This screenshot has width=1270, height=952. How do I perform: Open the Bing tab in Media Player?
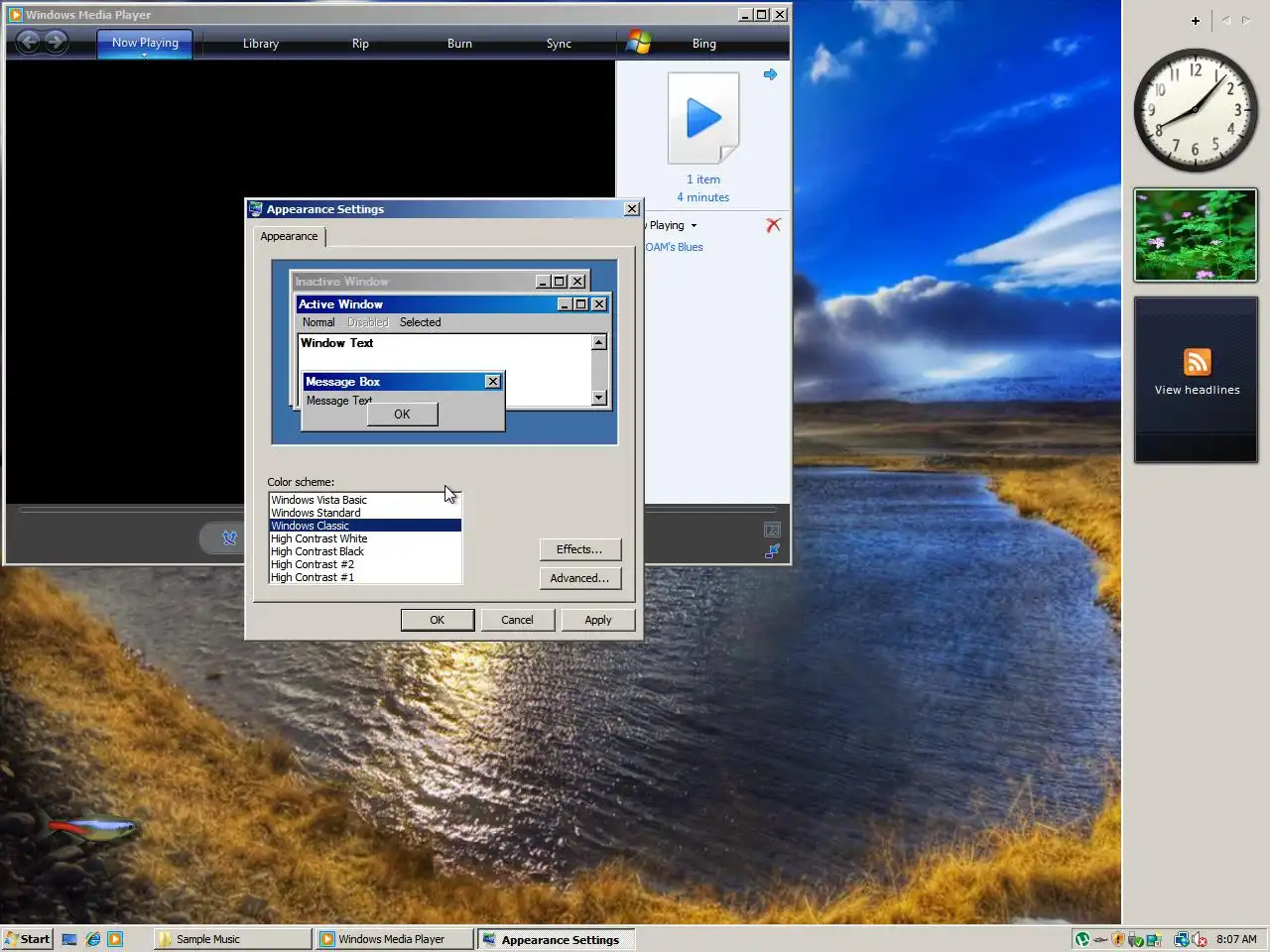coord(703,44)
